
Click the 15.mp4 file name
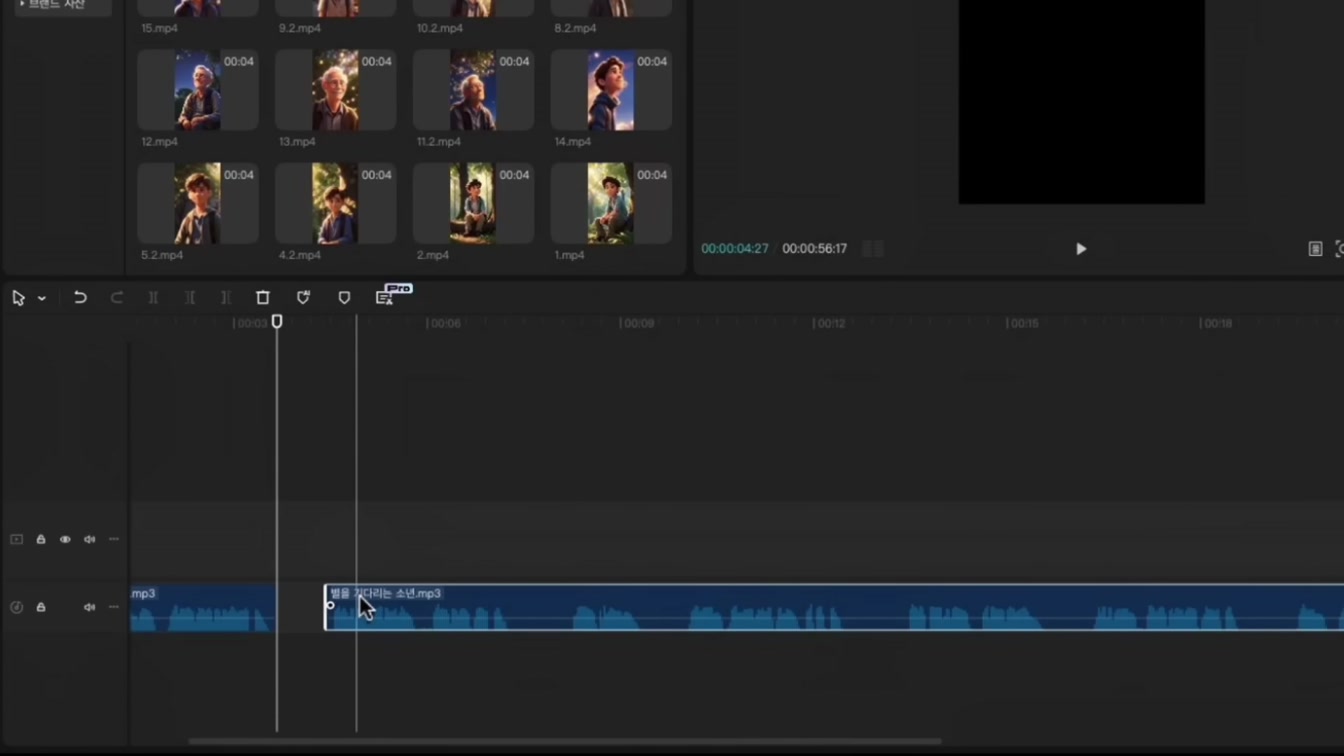pos(159,28)
